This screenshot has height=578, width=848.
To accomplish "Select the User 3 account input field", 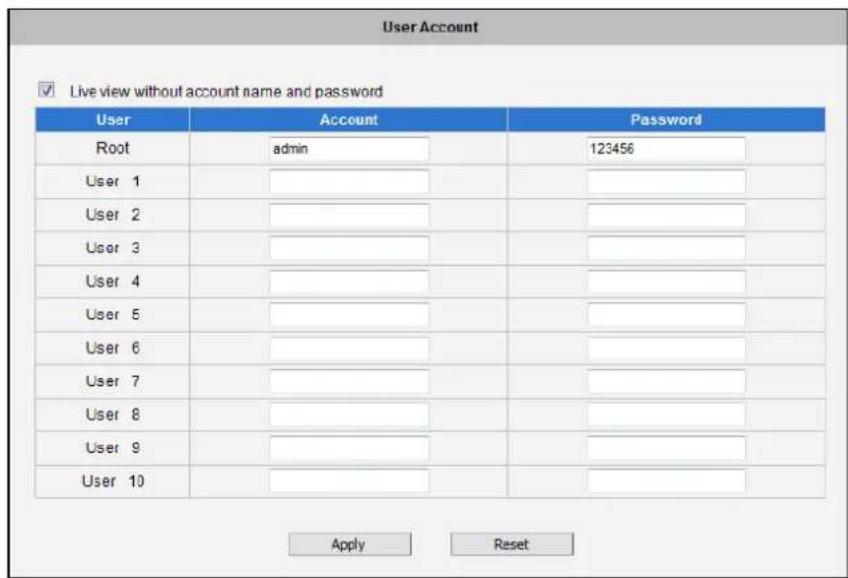I will (349, 248).
